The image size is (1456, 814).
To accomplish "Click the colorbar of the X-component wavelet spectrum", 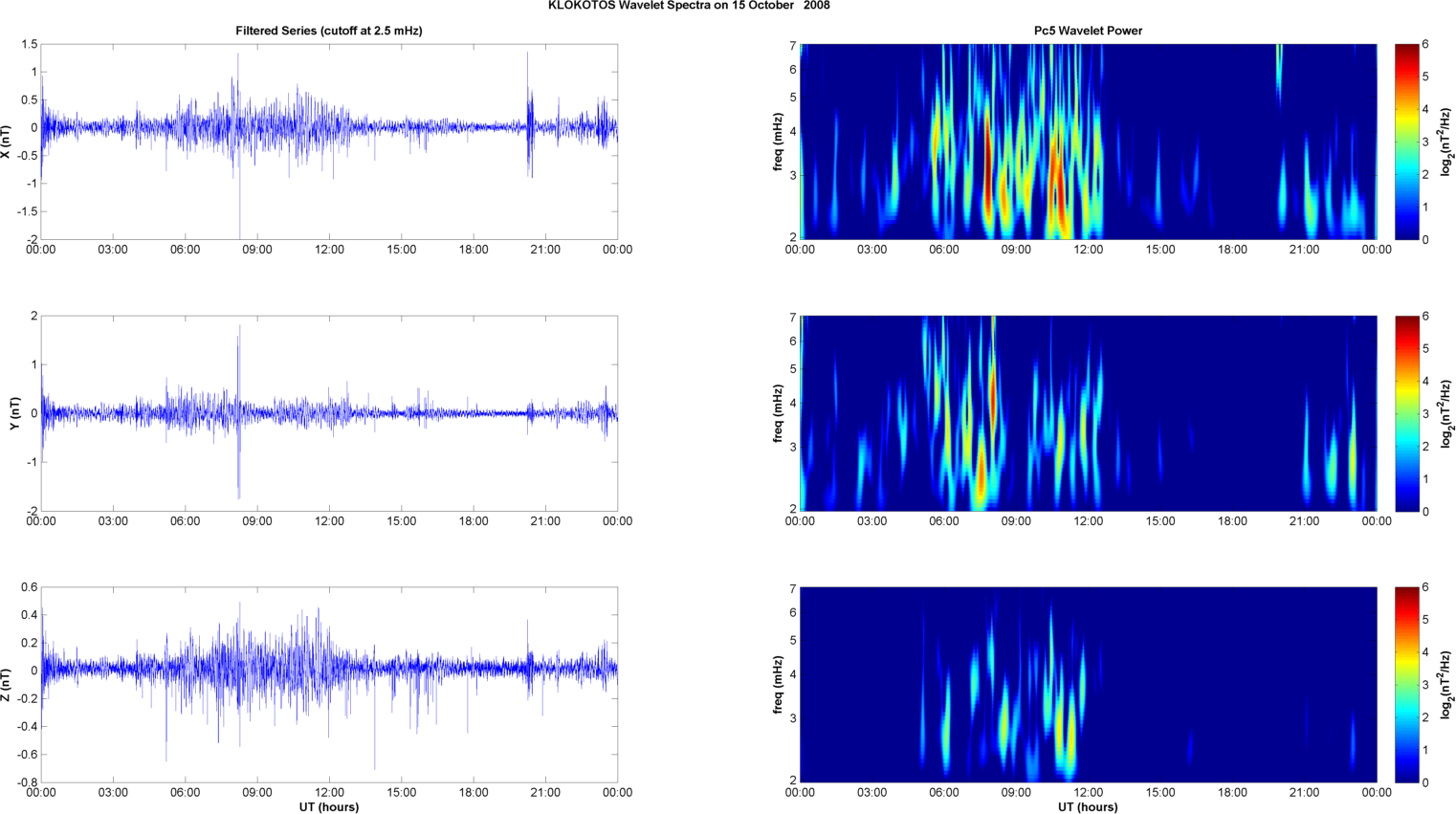I will 1406,142.
